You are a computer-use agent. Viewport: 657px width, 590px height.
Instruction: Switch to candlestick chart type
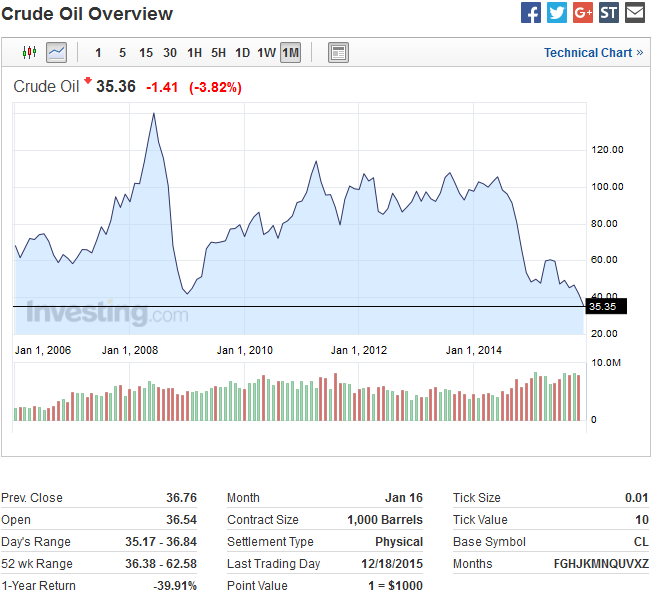(x=29, y=52)
